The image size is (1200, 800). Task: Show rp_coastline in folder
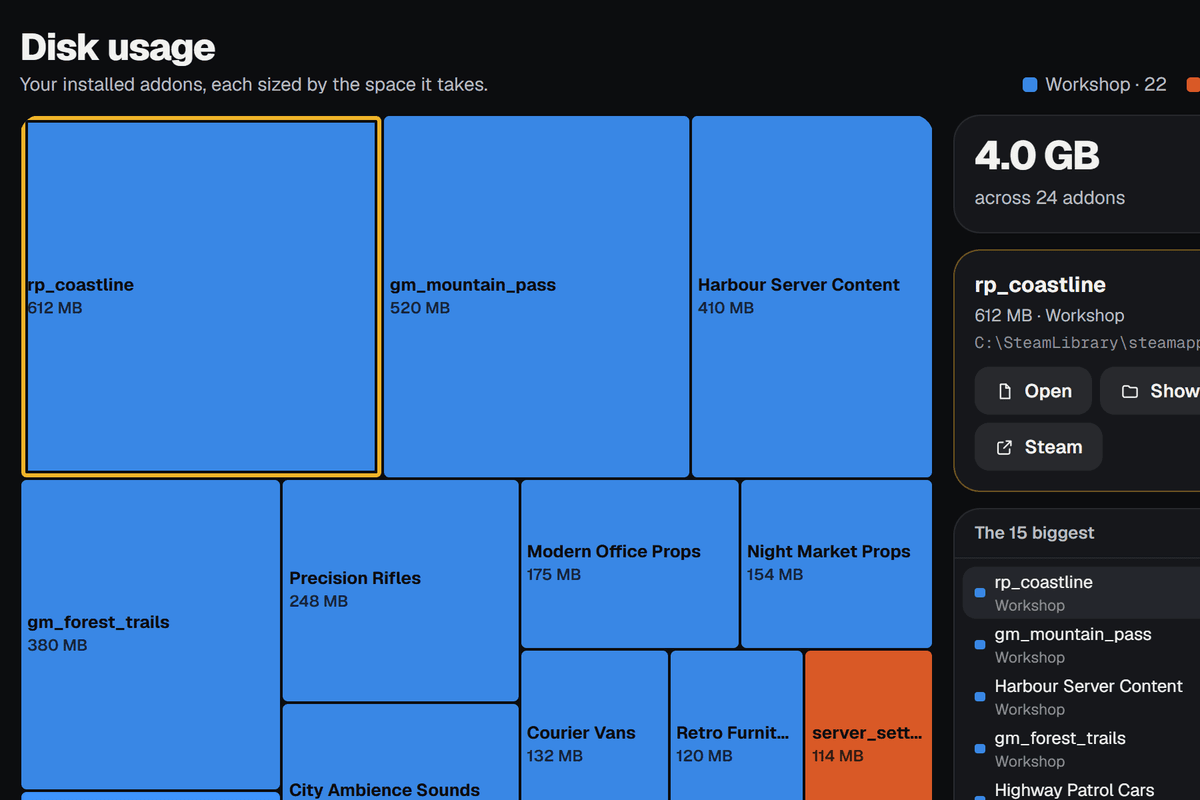(1150, 391)
